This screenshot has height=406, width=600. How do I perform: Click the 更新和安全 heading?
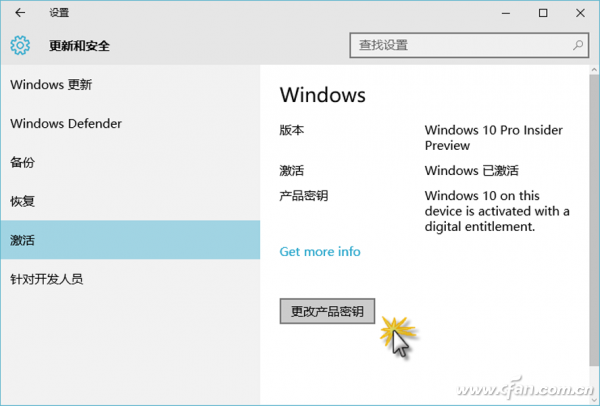[79, 46]
